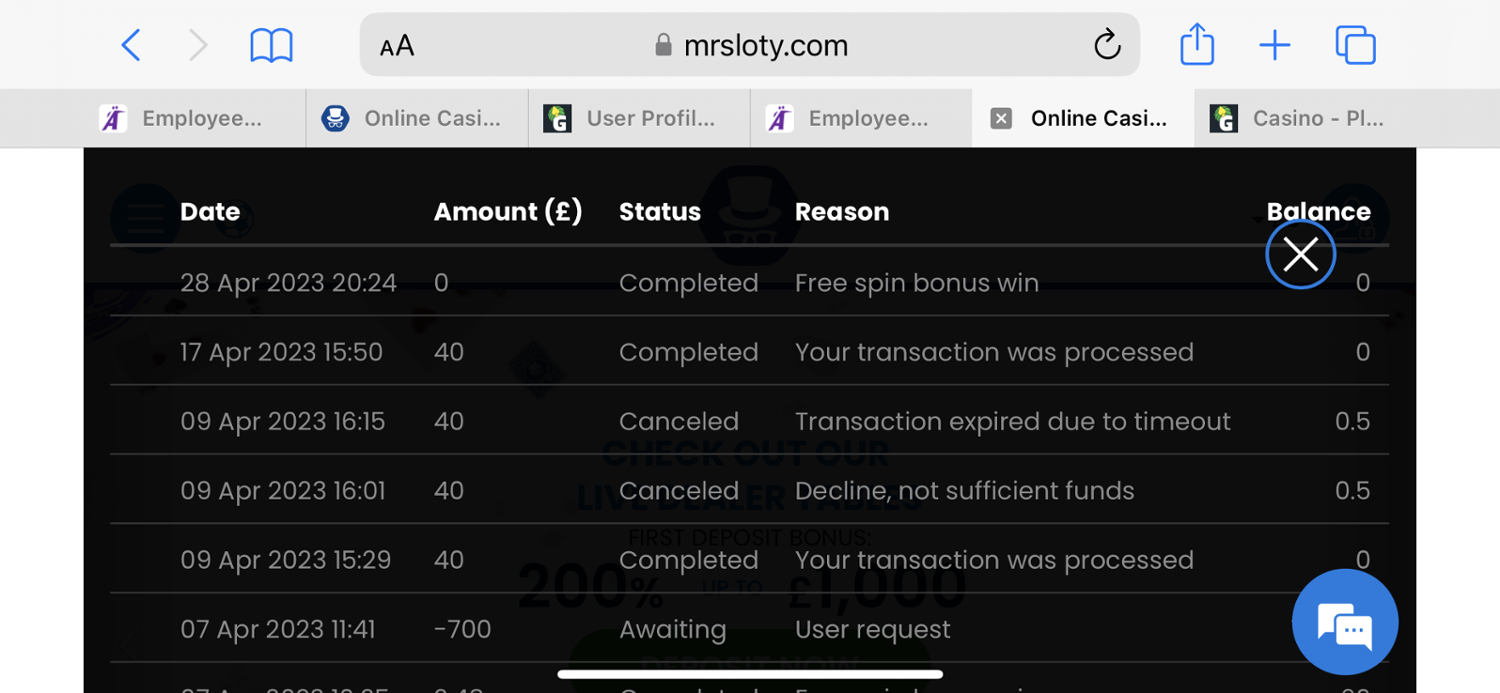Screen dimensions: 1500x693
Task: Add a new tab with plus icon
Action: tap(1274, 45)
